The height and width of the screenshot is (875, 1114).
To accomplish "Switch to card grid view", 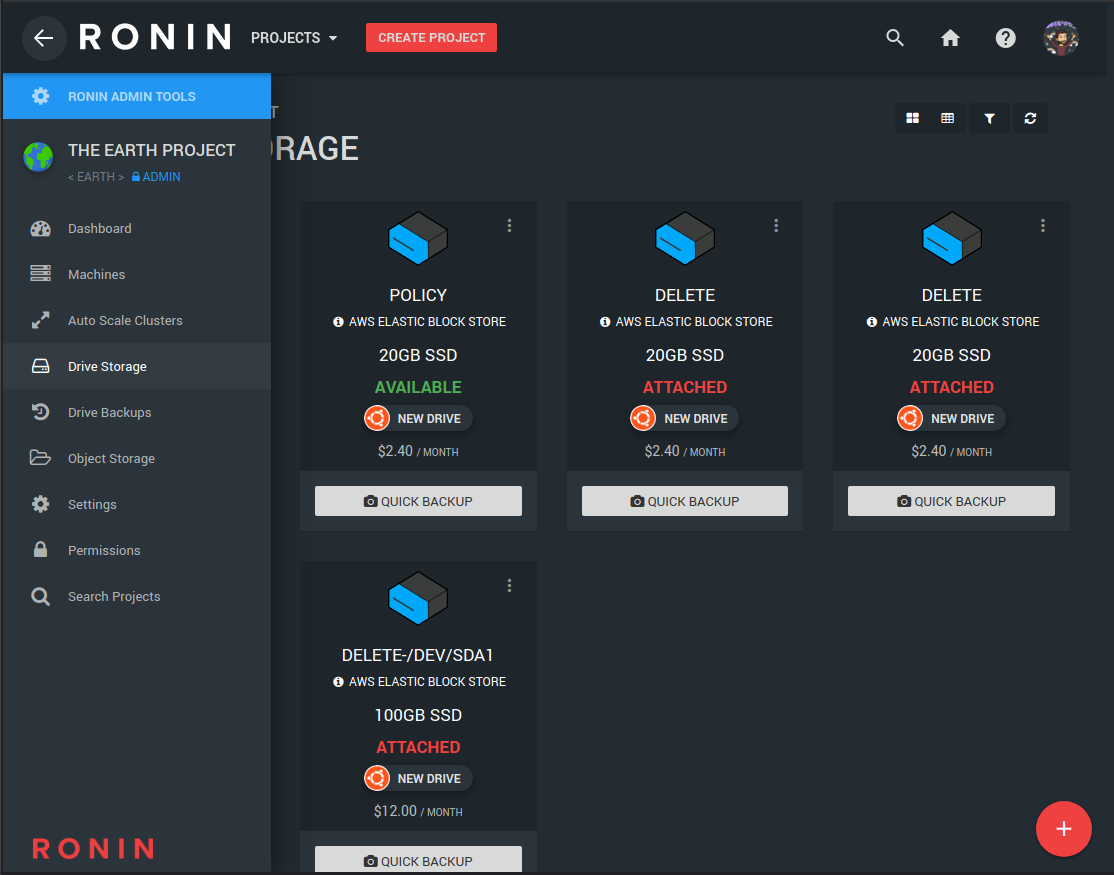I will click(913, 118).
